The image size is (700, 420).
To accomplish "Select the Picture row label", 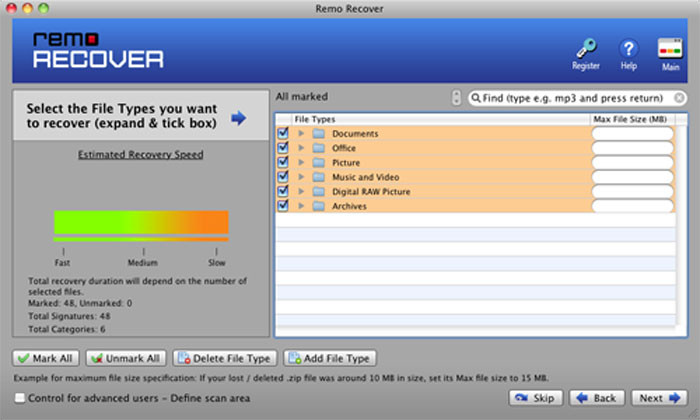I will click(346, 162).
